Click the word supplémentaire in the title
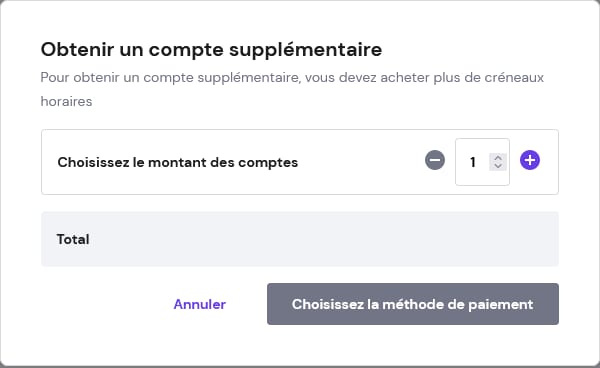Image resolution: width=600 pixels, height=368 pixels. click(x=305, y=50)
